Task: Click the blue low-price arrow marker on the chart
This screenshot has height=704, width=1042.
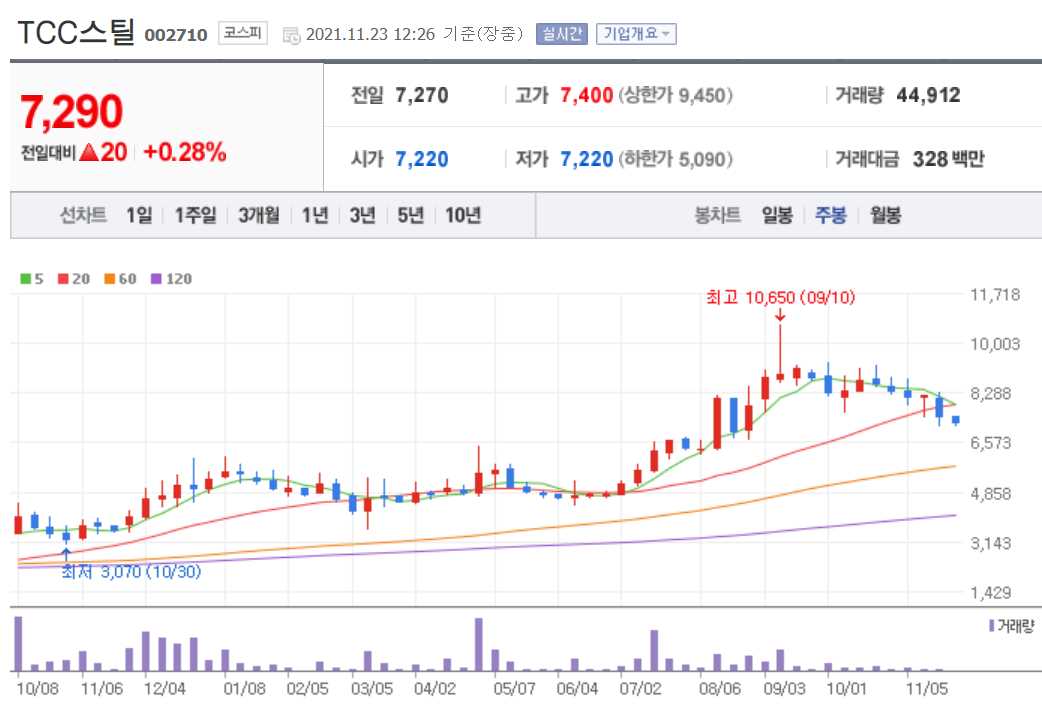Action: (66, 550)
